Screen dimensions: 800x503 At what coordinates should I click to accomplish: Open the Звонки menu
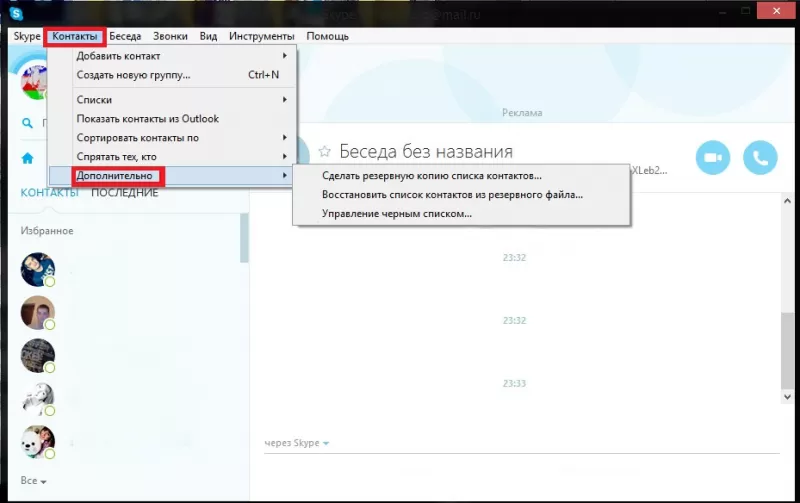click(x=170, y=36)
